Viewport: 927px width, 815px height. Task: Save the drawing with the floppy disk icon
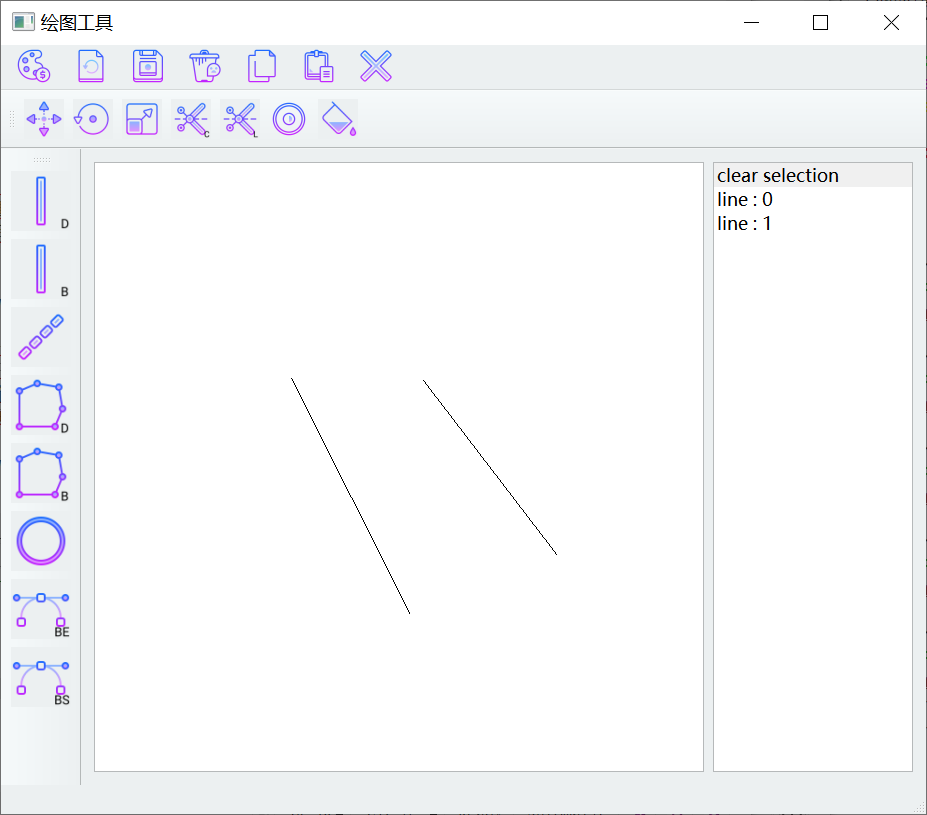148,66
